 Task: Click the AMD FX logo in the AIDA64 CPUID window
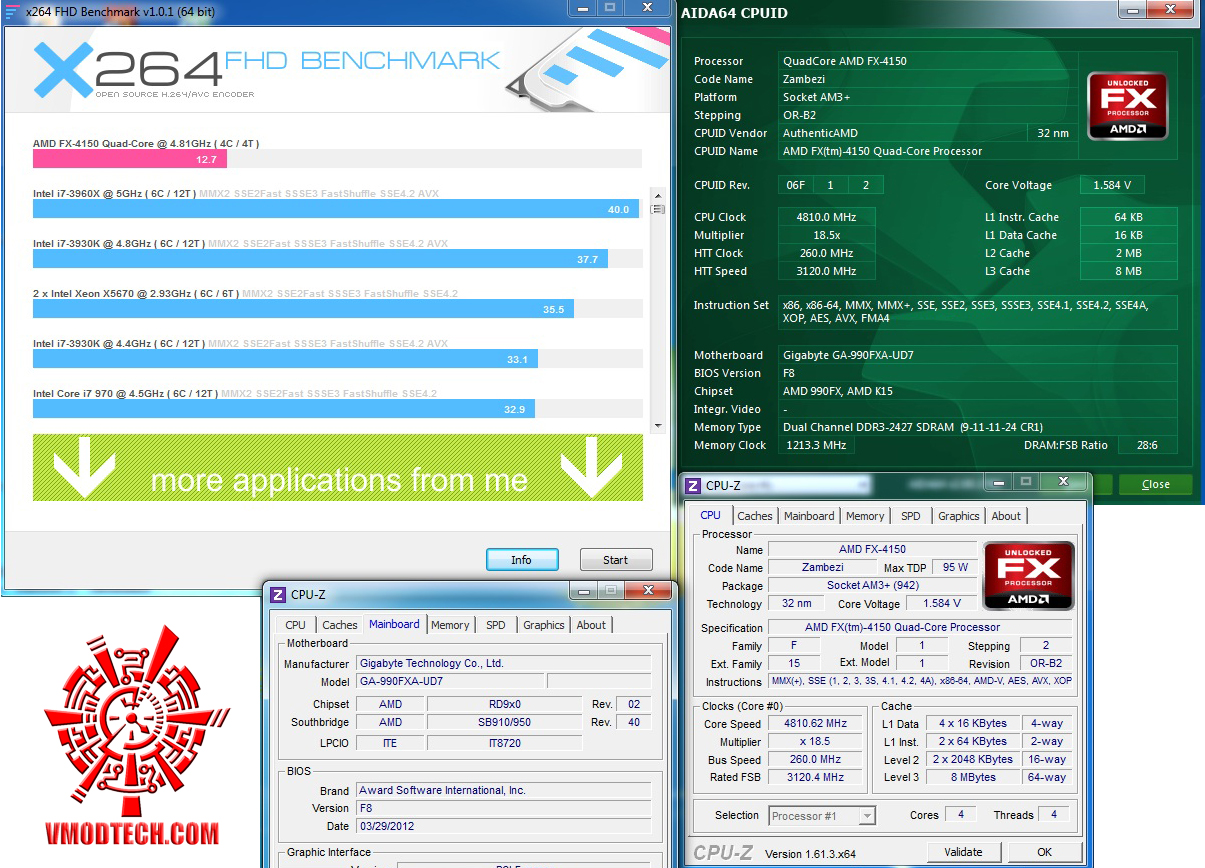pos(1128,106)
